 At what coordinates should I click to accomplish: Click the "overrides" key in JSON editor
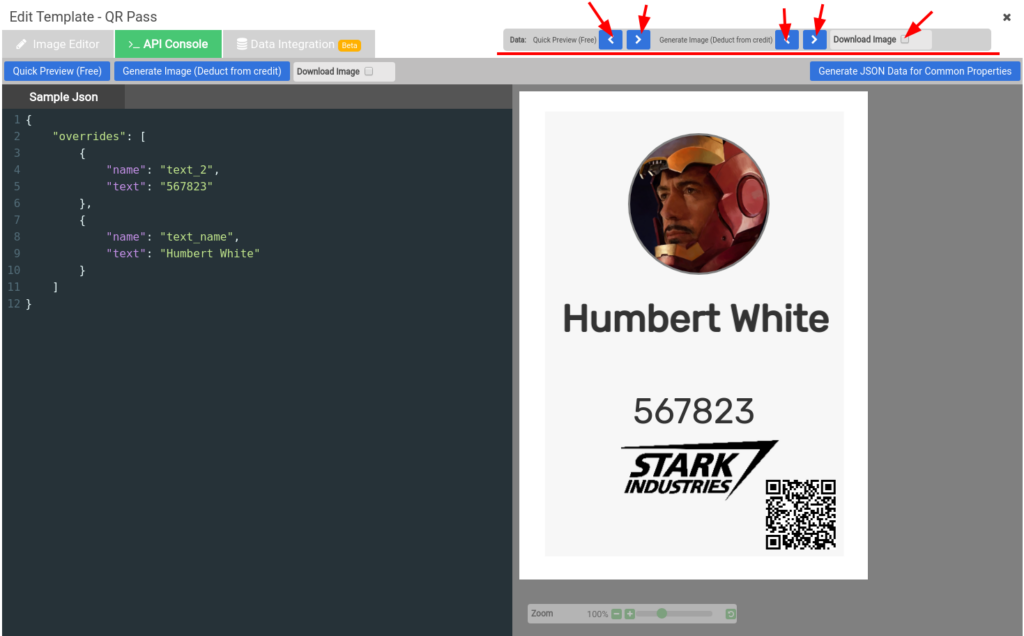89,136
